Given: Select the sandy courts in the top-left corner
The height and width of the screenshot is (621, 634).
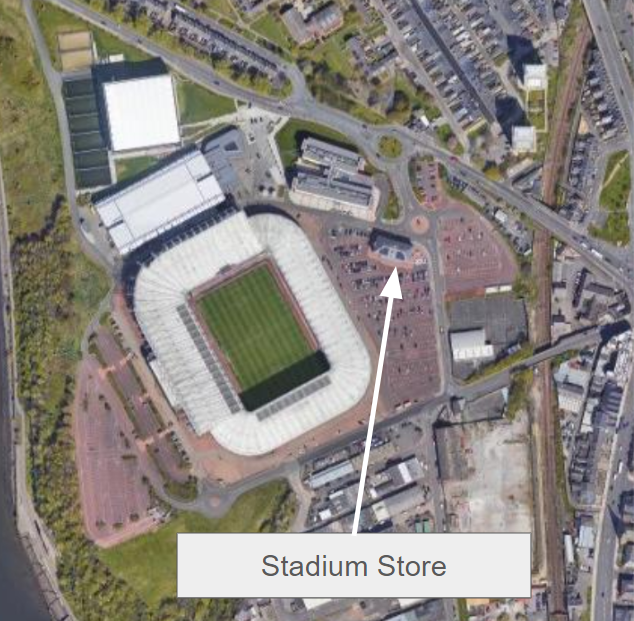Looking at the screenshot, I should pos(75,50).
